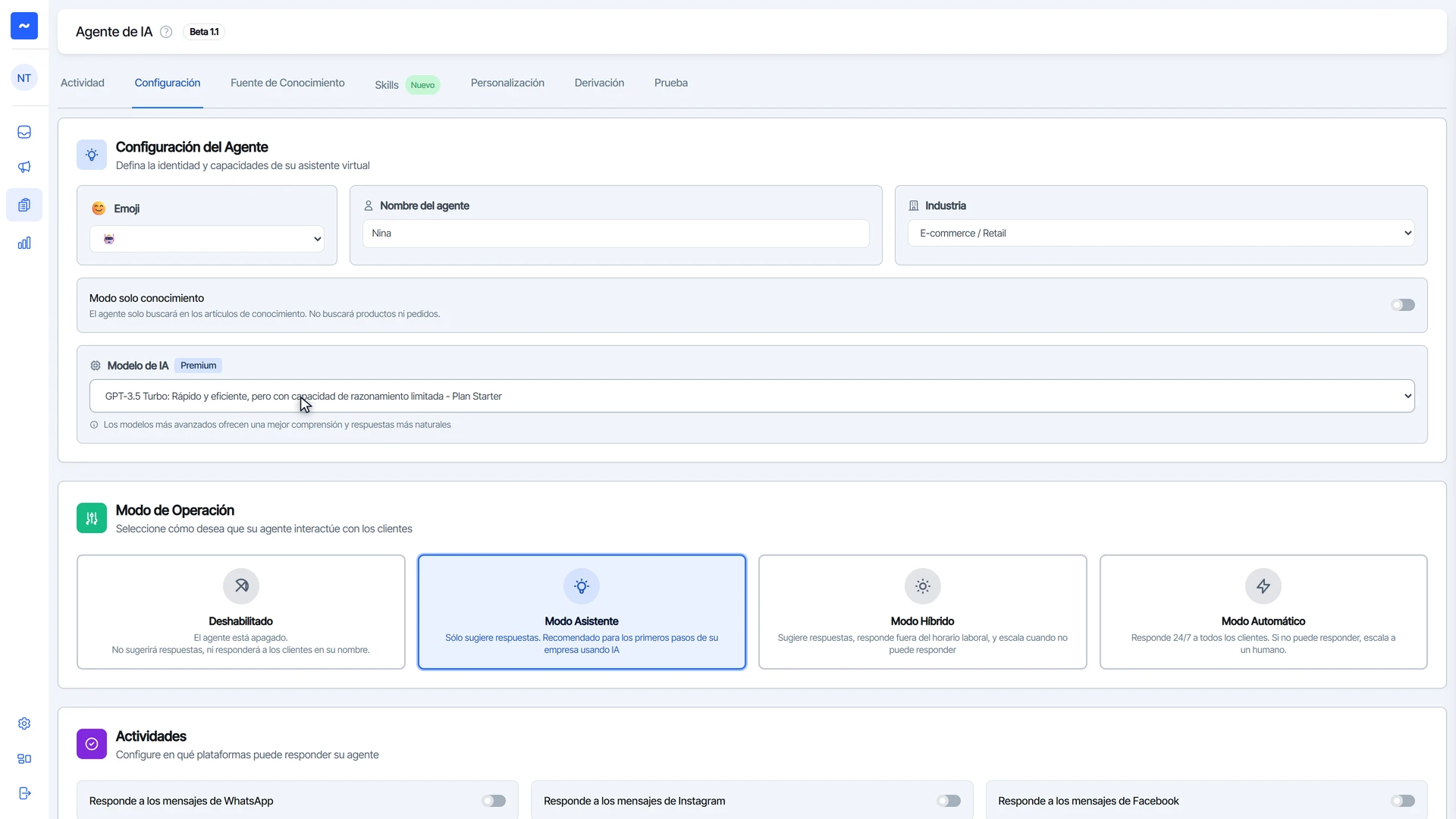Viewport: 1456px width, 819px height.
Task: Click the purple check icon beside Actividades
Action: 92,744
